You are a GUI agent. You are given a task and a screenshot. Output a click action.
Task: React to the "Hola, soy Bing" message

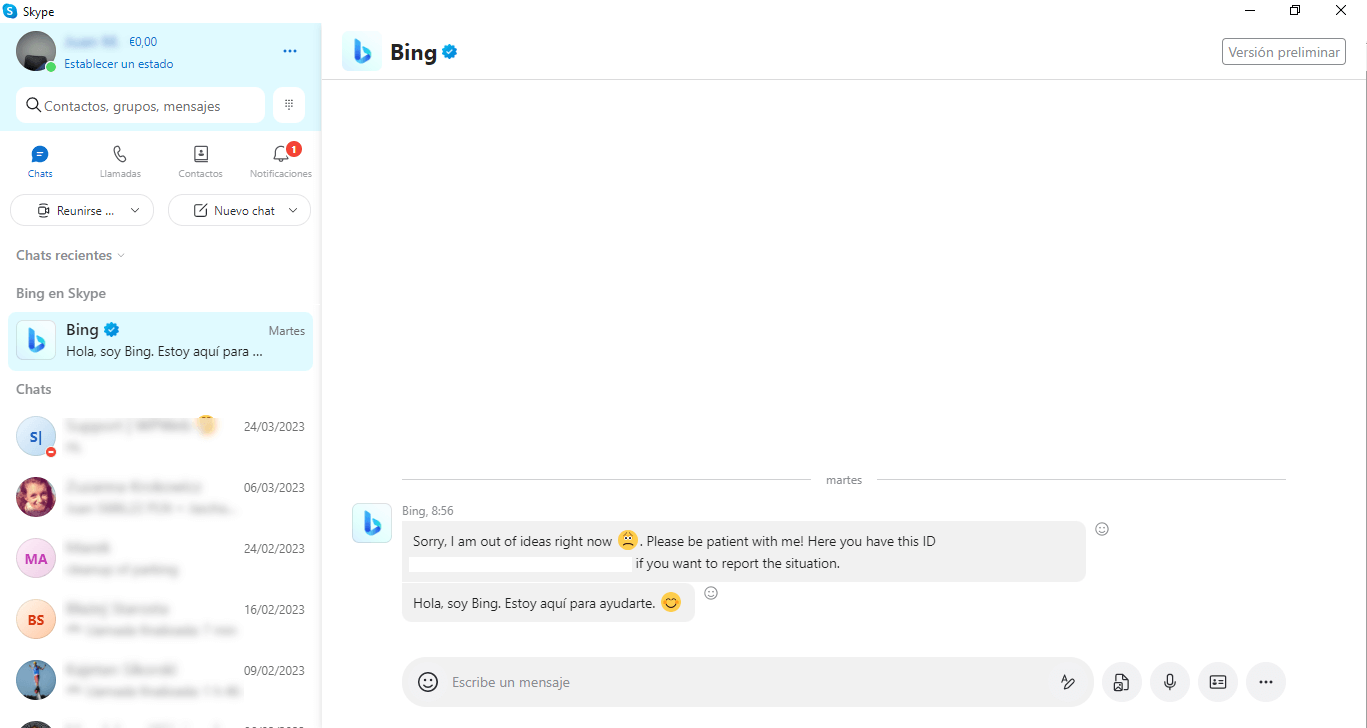[711, 593]
